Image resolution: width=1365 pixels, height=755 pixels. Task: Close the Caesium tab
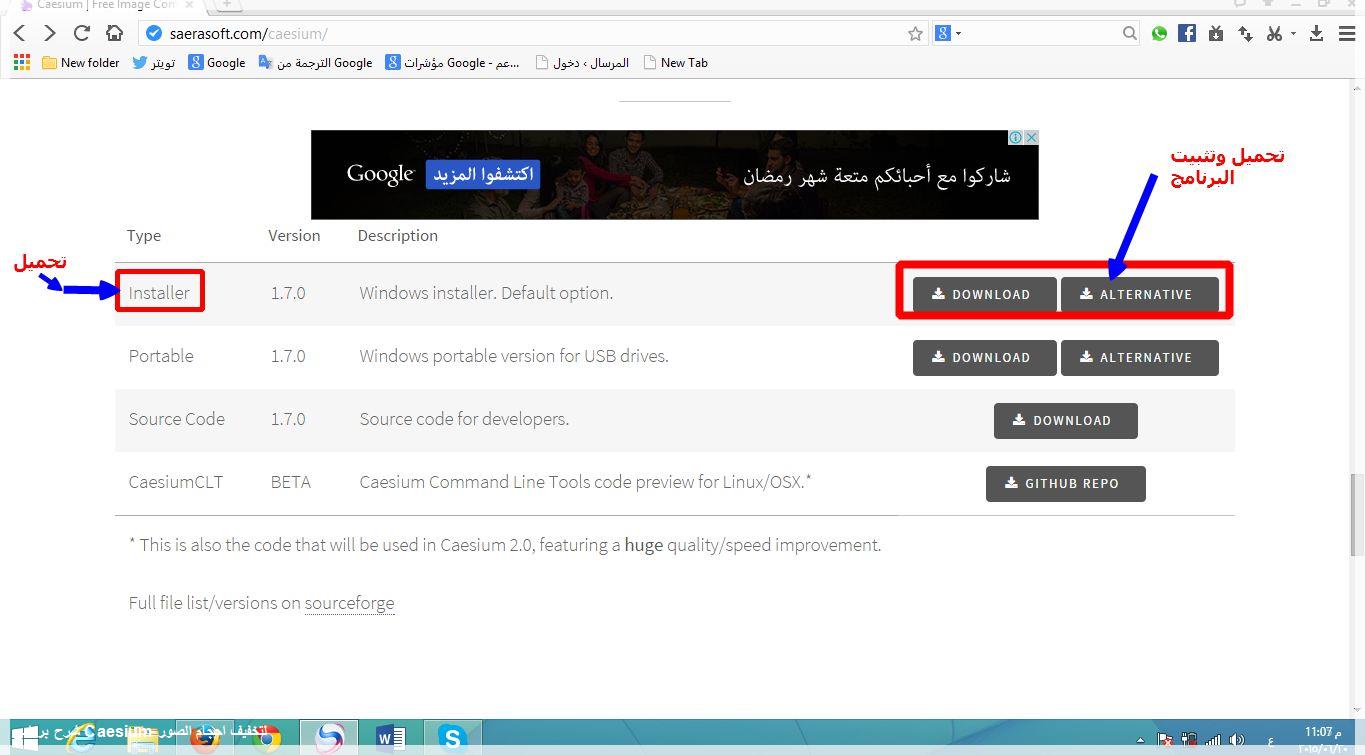click(189, 5)
